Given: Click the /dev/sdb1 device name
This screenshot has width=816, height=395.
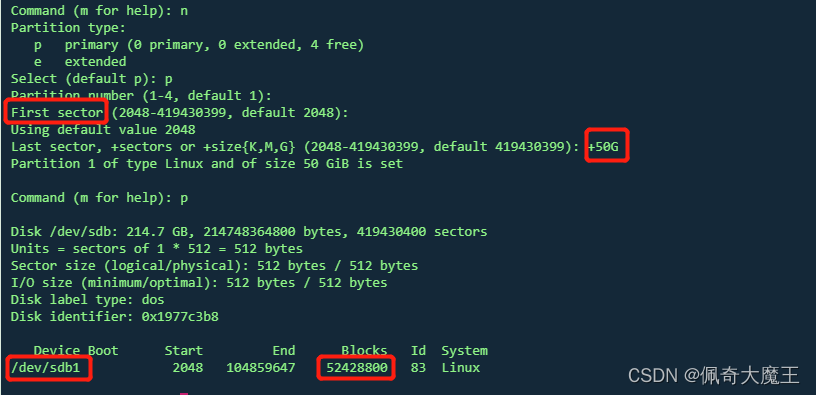Looking at the screenshot, I should 45,368.
